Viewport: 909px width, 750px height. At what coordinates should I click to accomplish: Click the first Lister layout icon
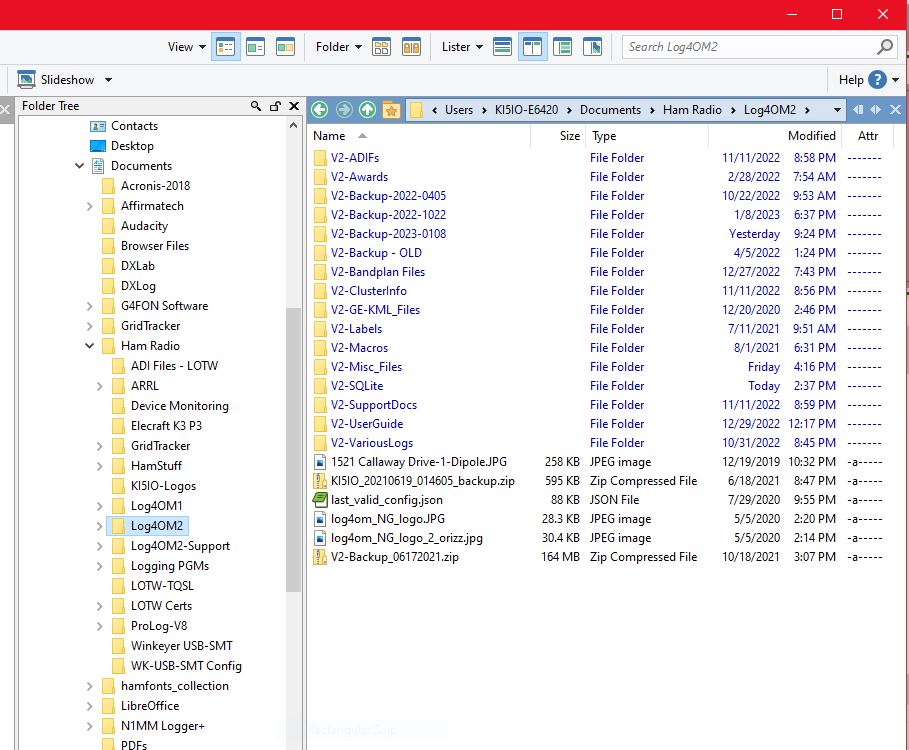[x=502, y=47]
